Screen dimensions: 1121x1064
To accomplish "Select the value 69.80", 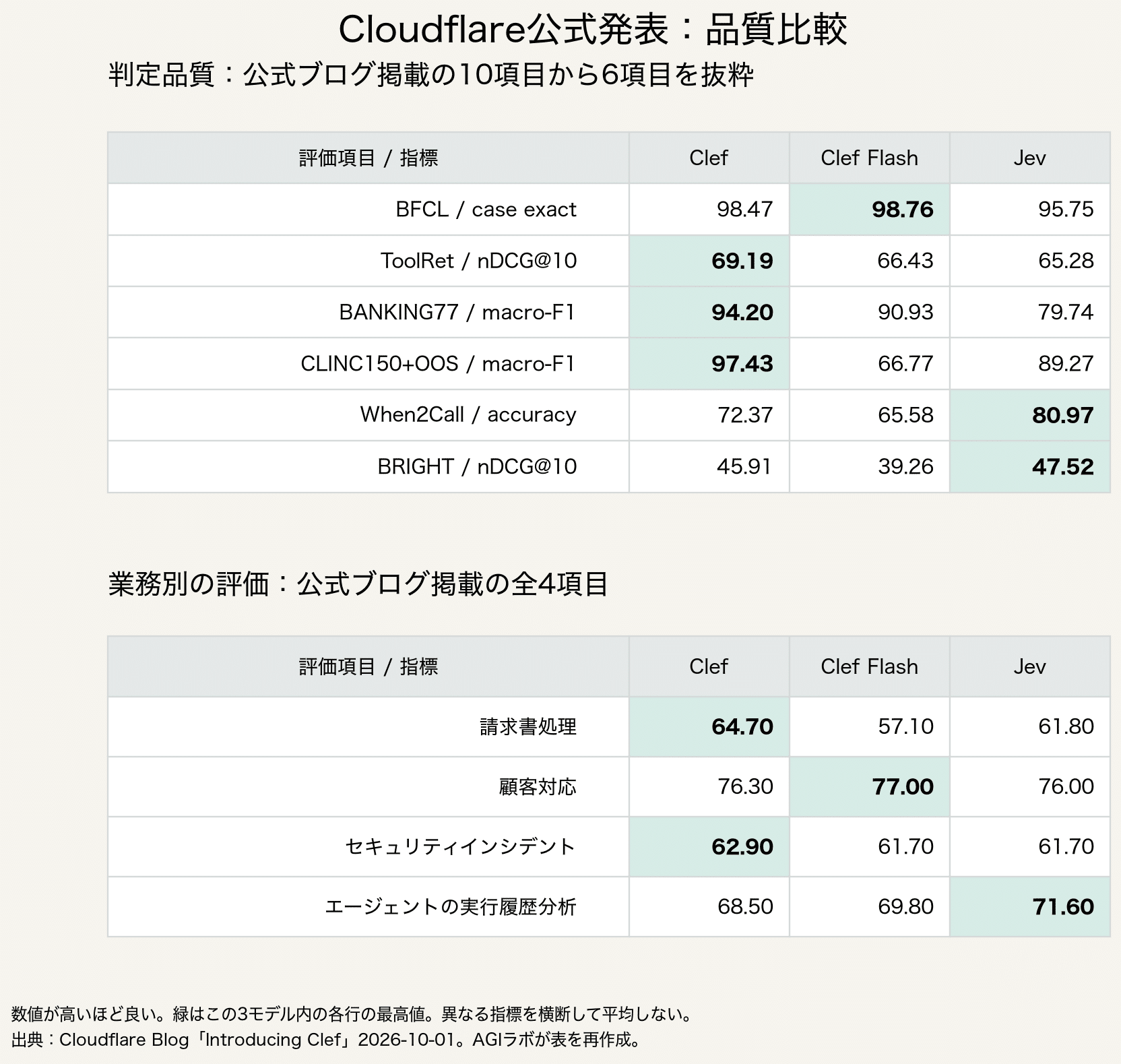I will [x=905, y=907].
